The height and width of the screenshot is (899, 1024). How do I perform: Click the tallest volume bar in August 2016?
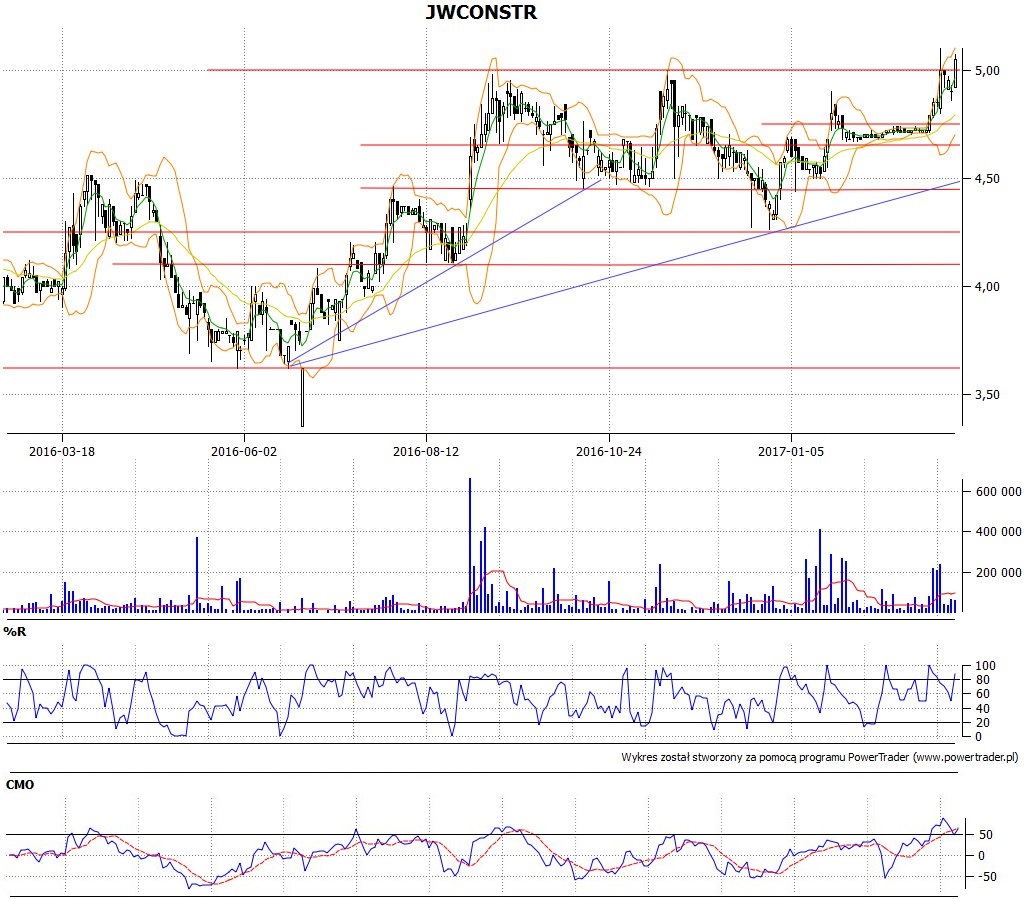click(470, 545)
